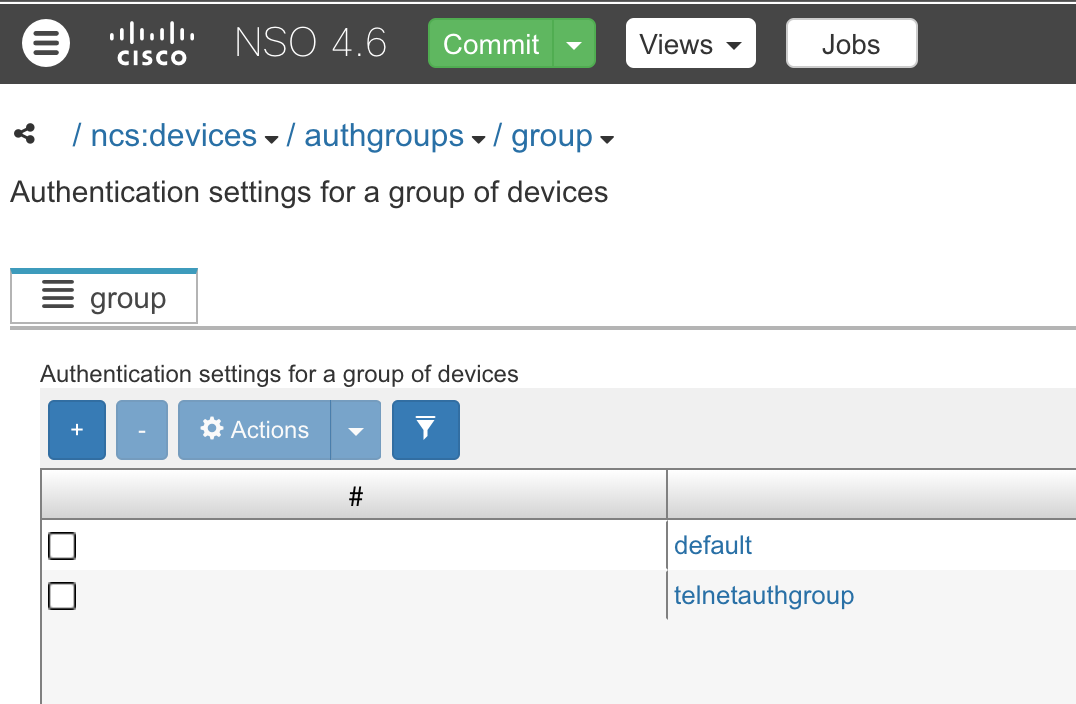Open the Views dropdown
1076x704 pixels.
[690, 45]
